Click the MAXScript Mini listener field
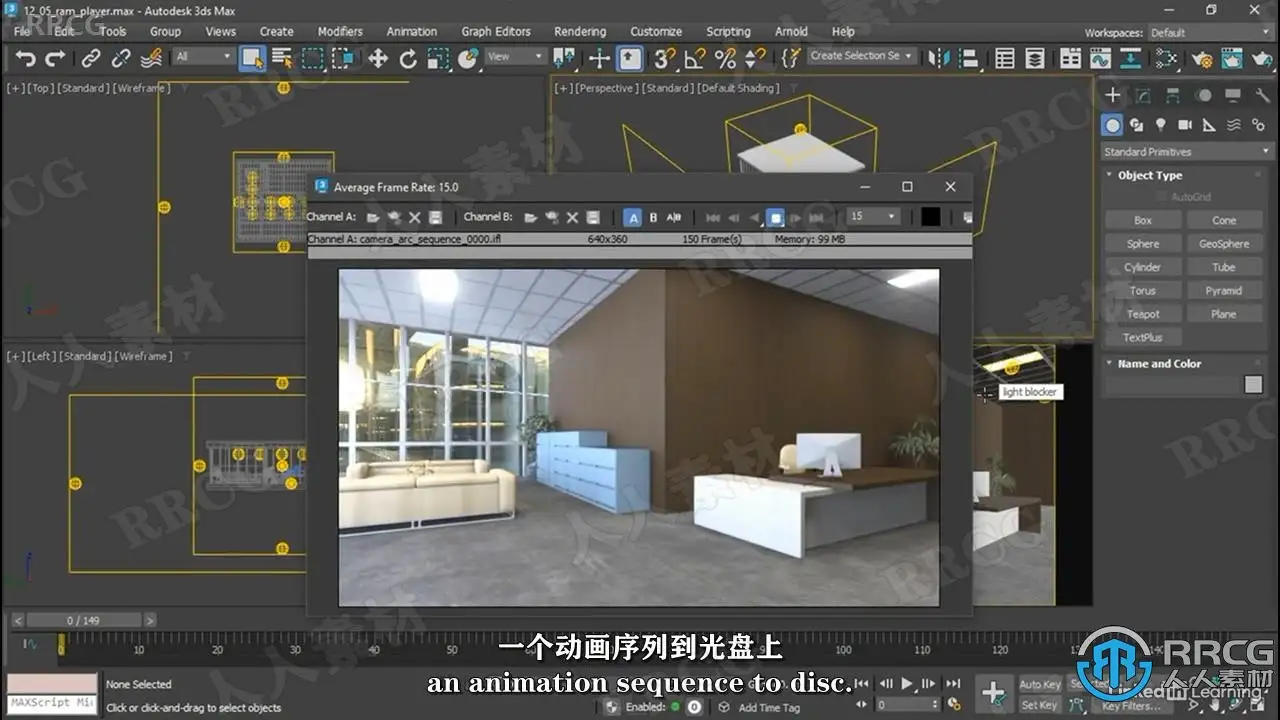The height and width of the screenshot is (720, 1280). [x=52, y=703]
